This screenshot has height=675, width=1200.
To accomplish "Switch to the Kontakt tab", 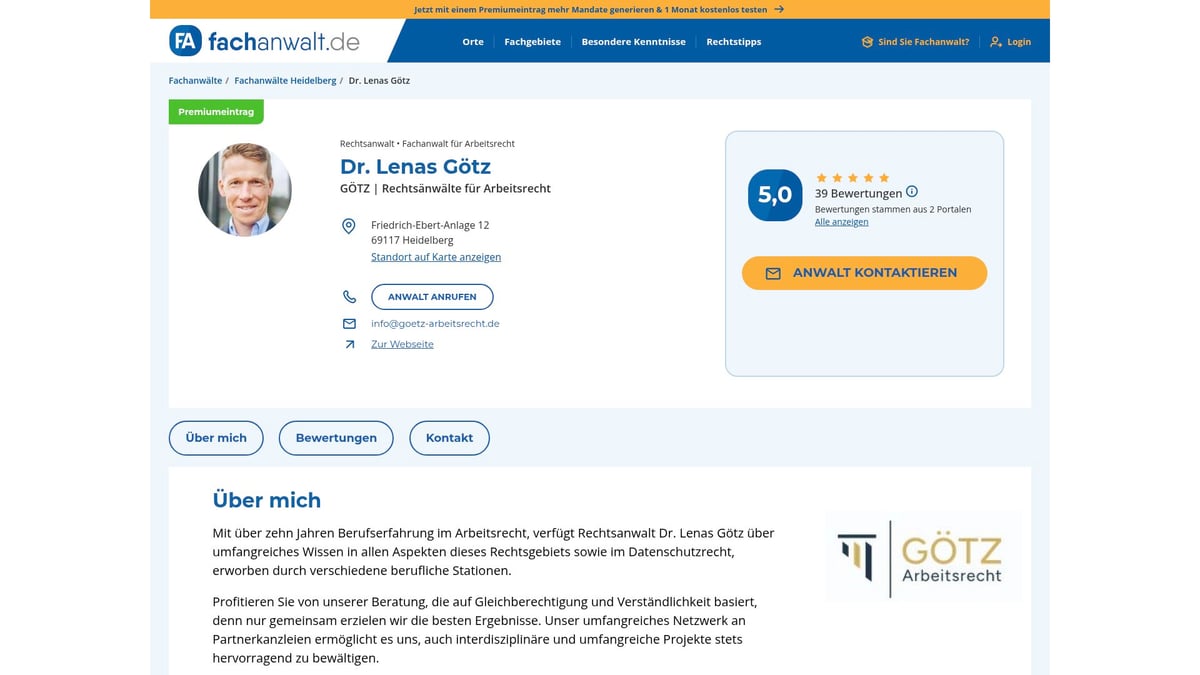I will tap(449, 437).
